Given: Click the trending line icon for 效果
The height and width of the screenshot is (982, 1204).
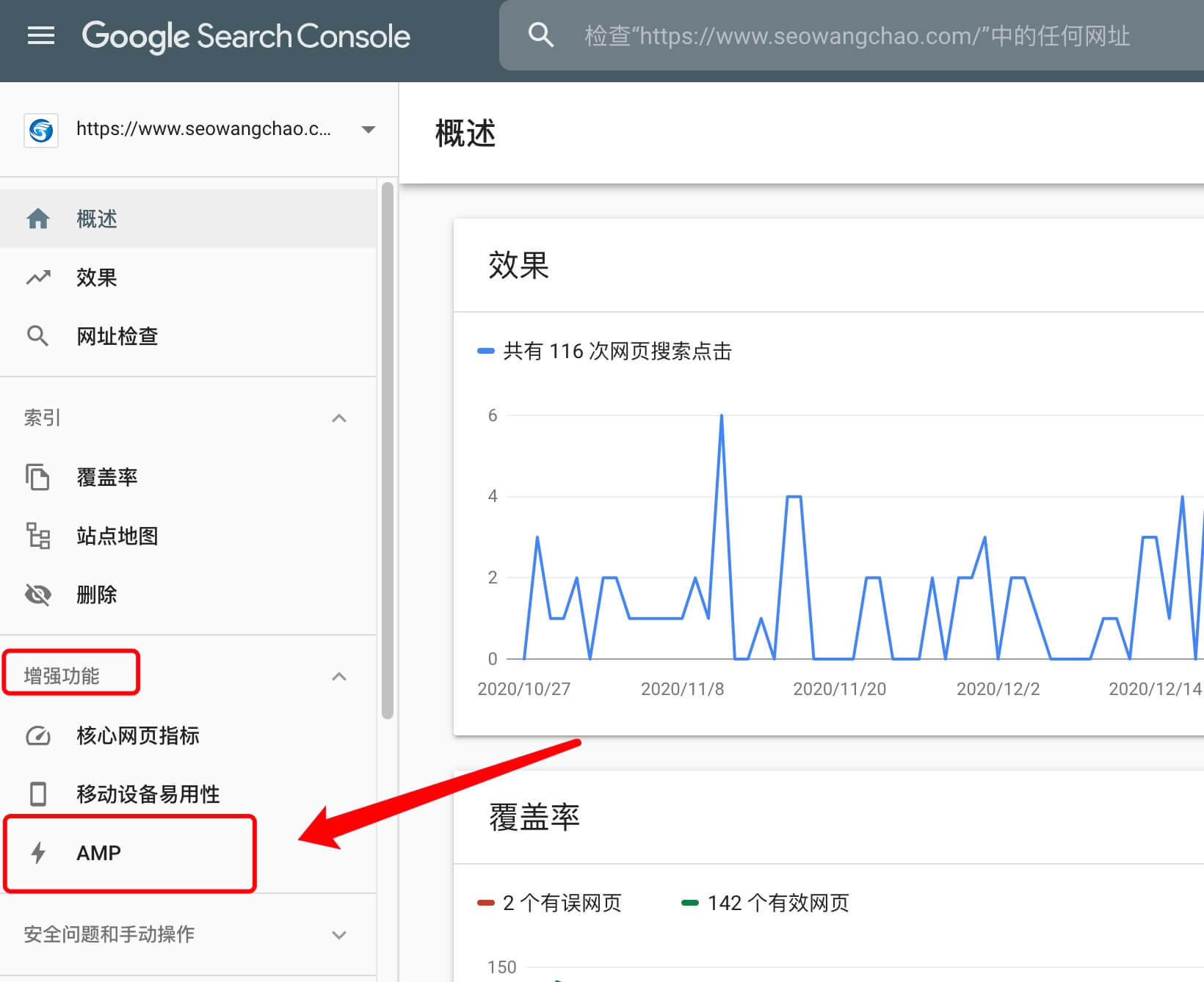Looking at the screenshot, I should [x=38, y=277].
